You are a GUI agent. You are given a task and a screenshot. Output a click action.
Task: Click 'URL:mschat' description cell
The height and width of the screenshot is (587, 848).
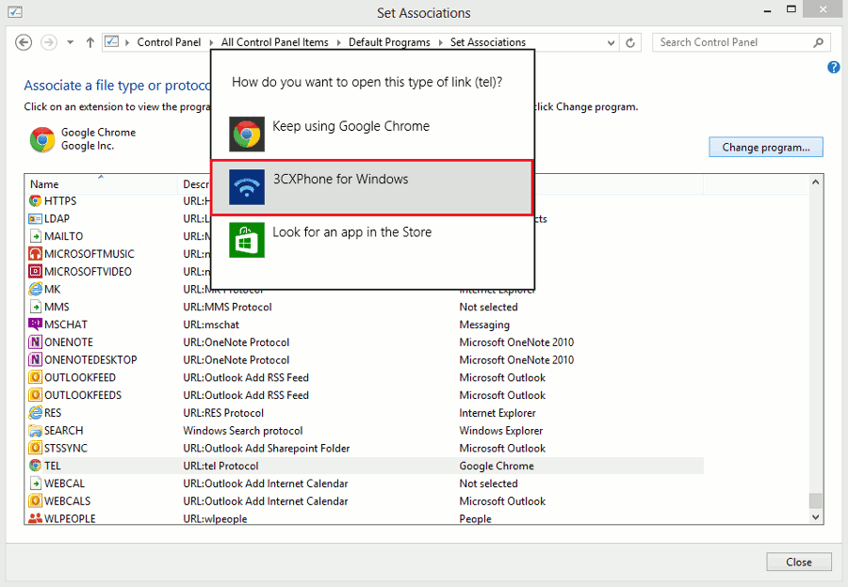click(211, 325)
